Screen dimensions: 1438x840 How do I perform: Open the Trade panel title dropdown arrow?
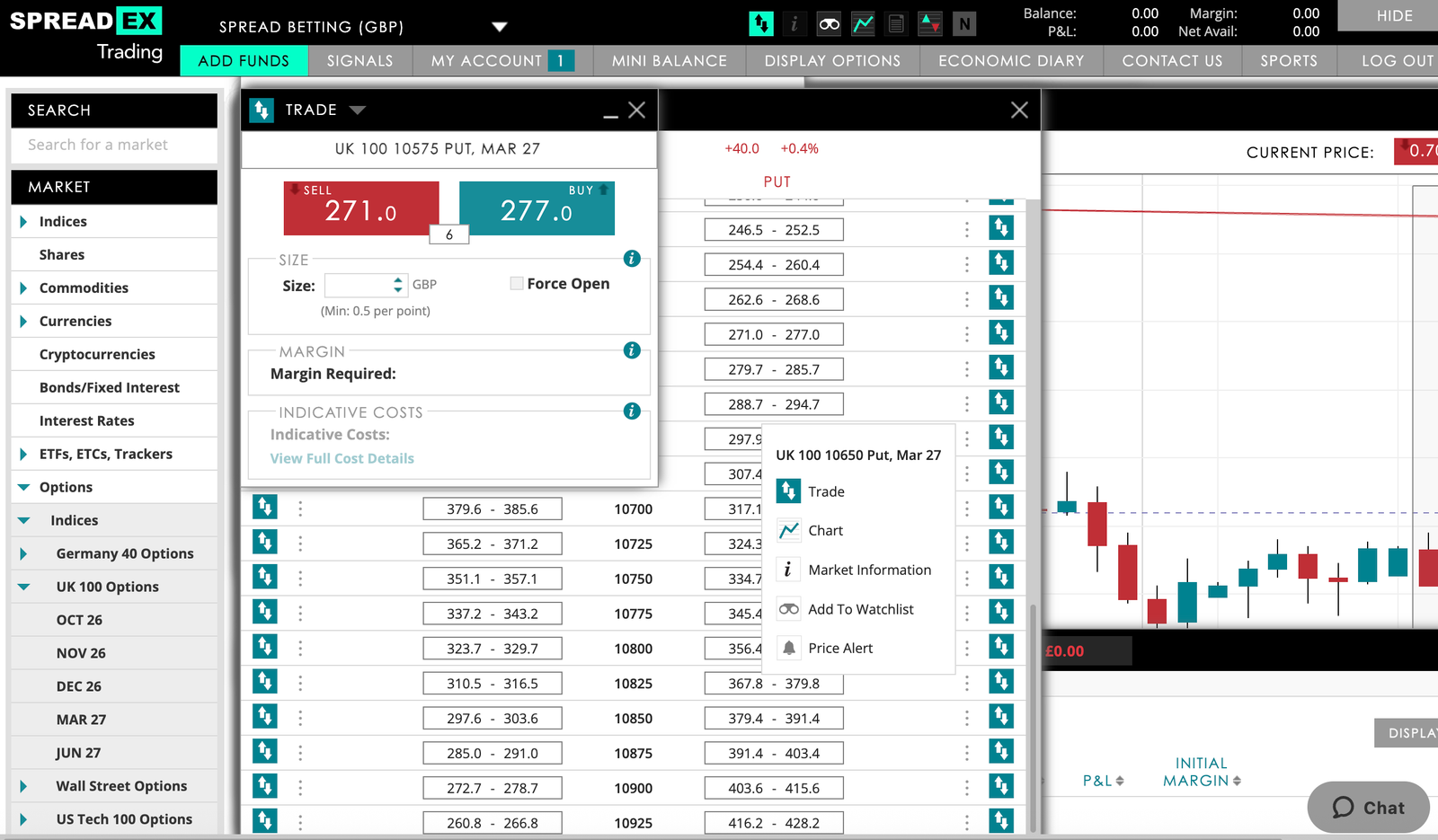point(358,111)
